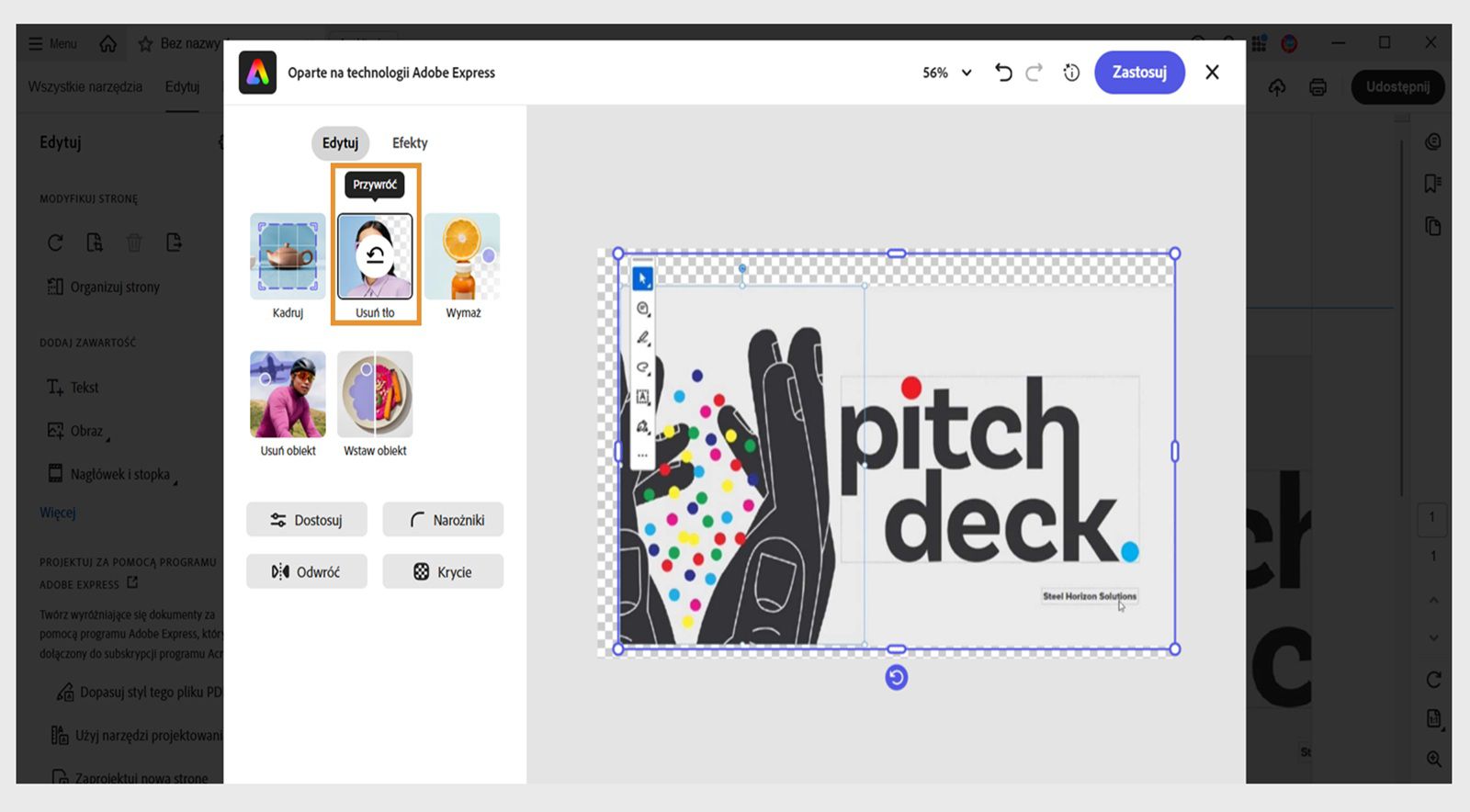Open the Menu hamburger in Acrobat window

[52, 43]
